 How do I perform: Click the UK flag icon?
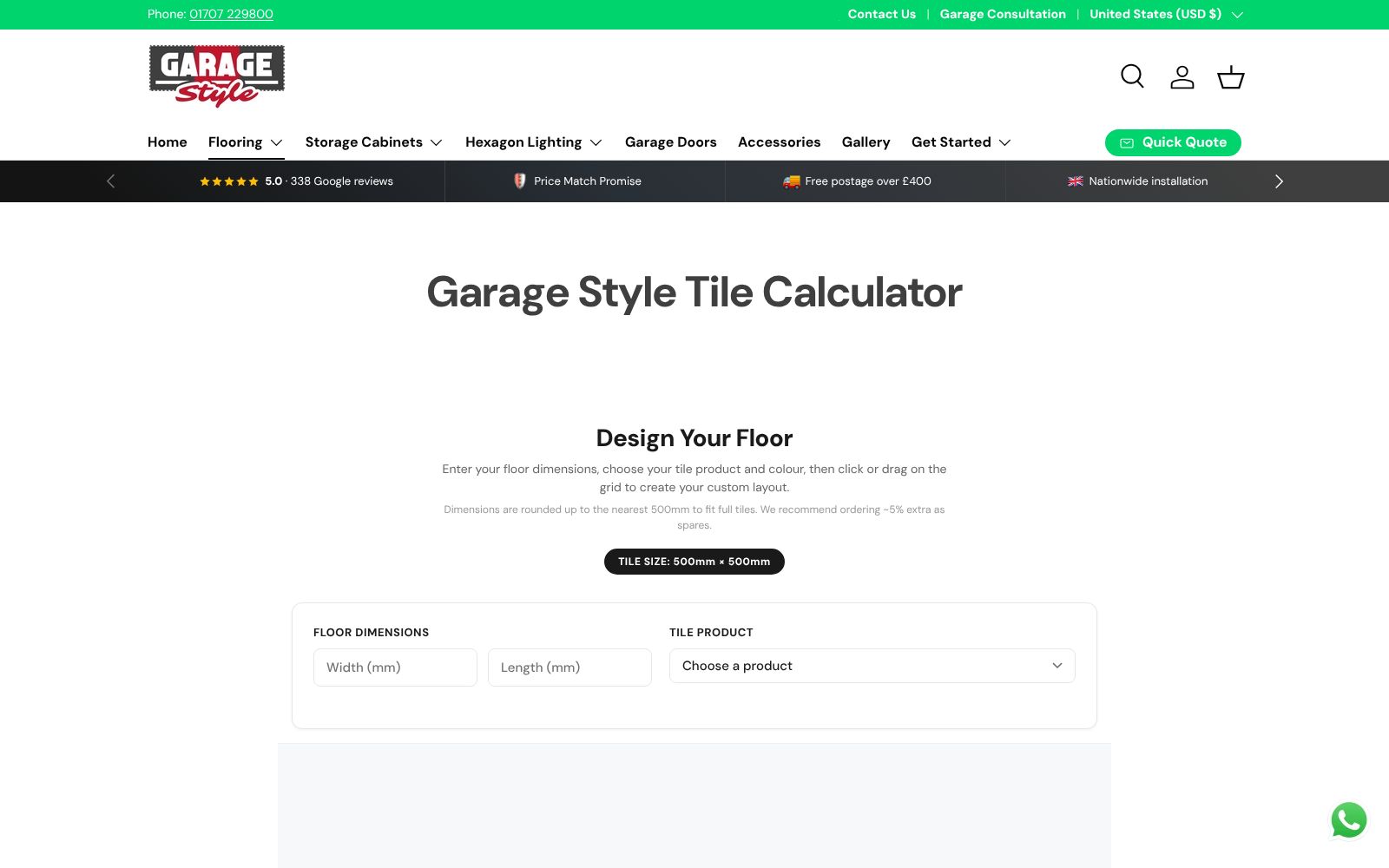coord(1075,181)
